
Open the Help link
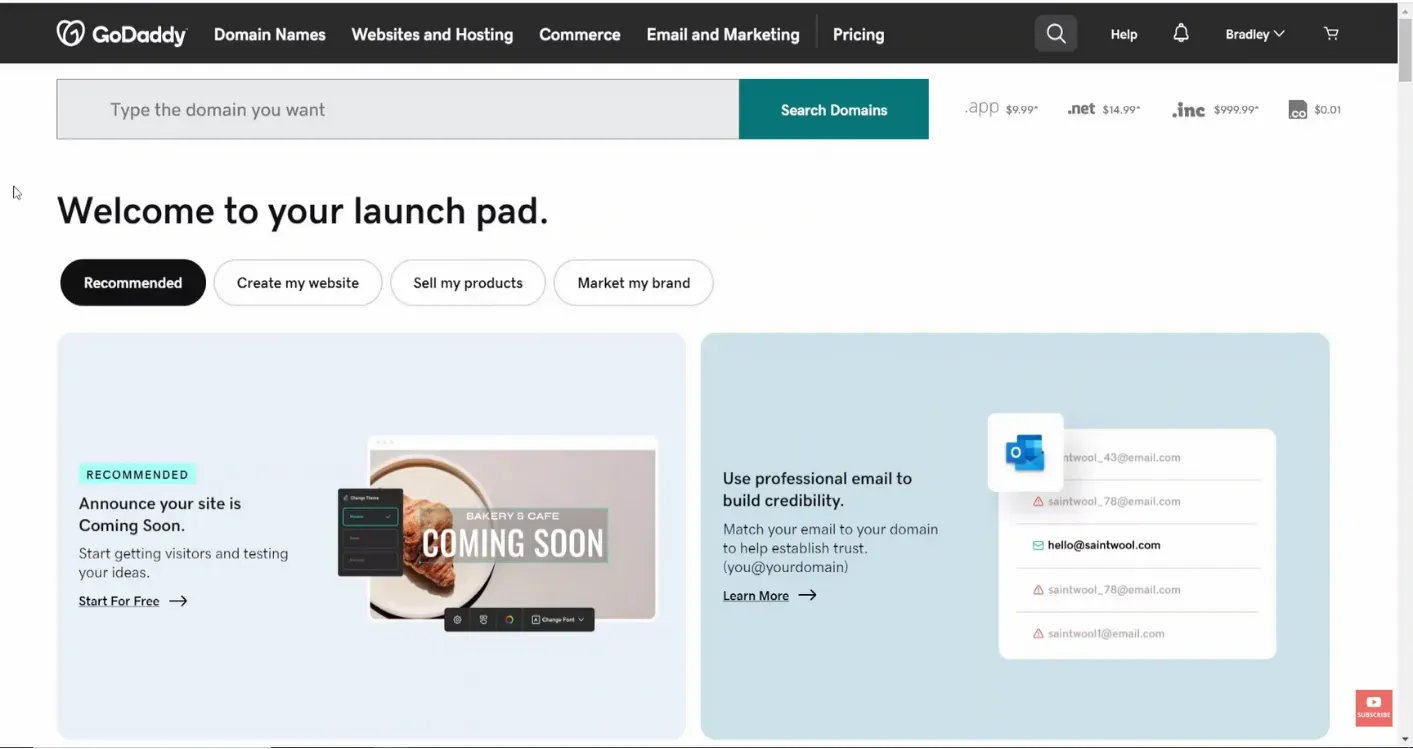coord(1124,34)
